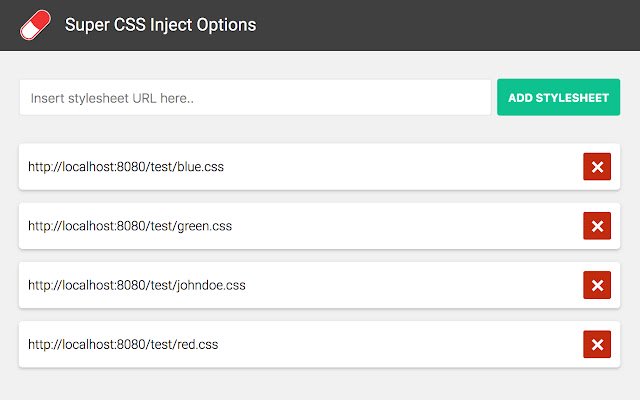Click the gap between blue.css and green.css rows
Image resolution: width=640 pixels, height=400 pixels.
[x=320, y=196]
